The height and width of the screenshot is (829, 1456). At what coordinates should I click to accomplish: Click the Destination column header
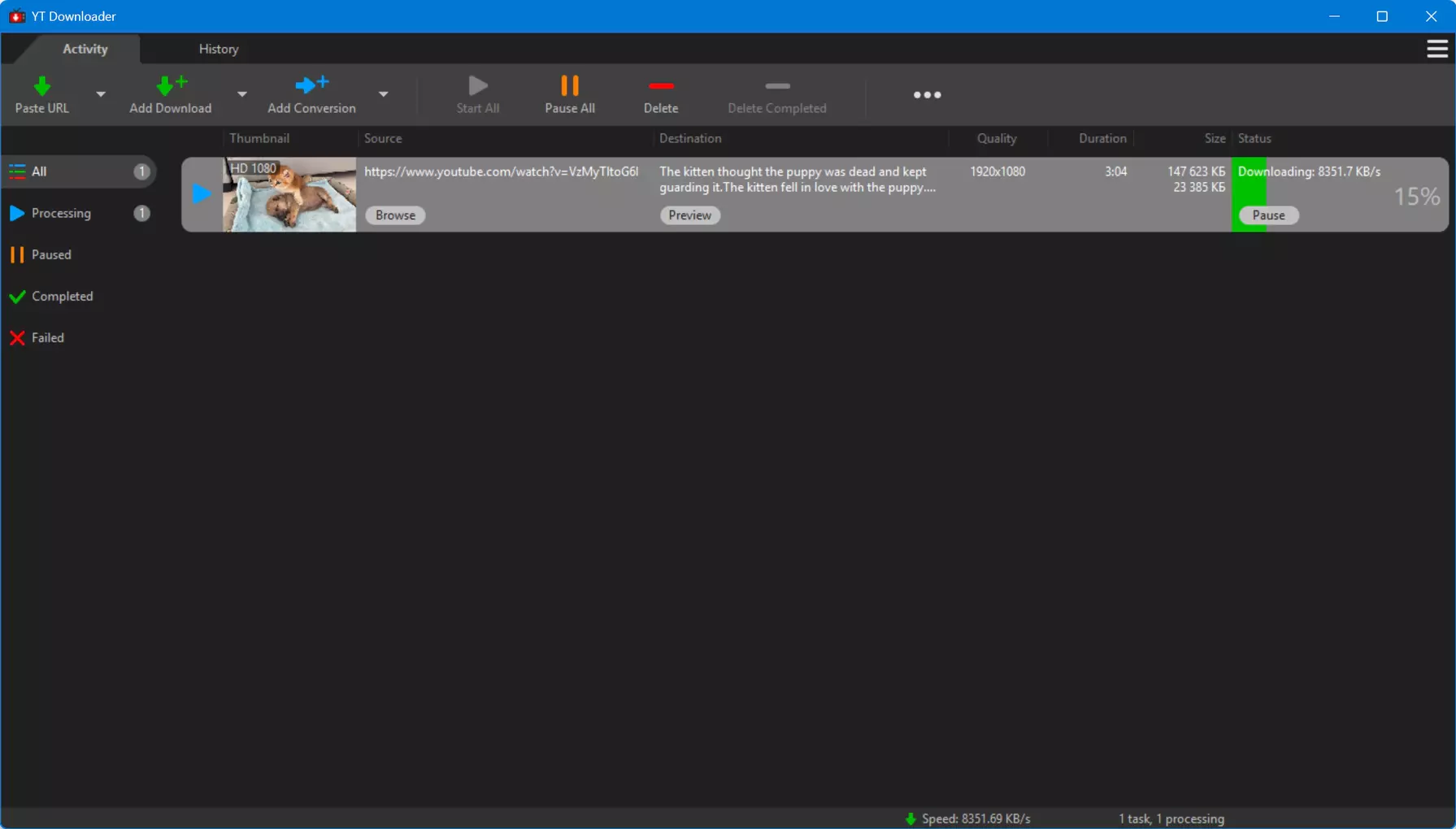pyautogui.click(x=690, y=138)
